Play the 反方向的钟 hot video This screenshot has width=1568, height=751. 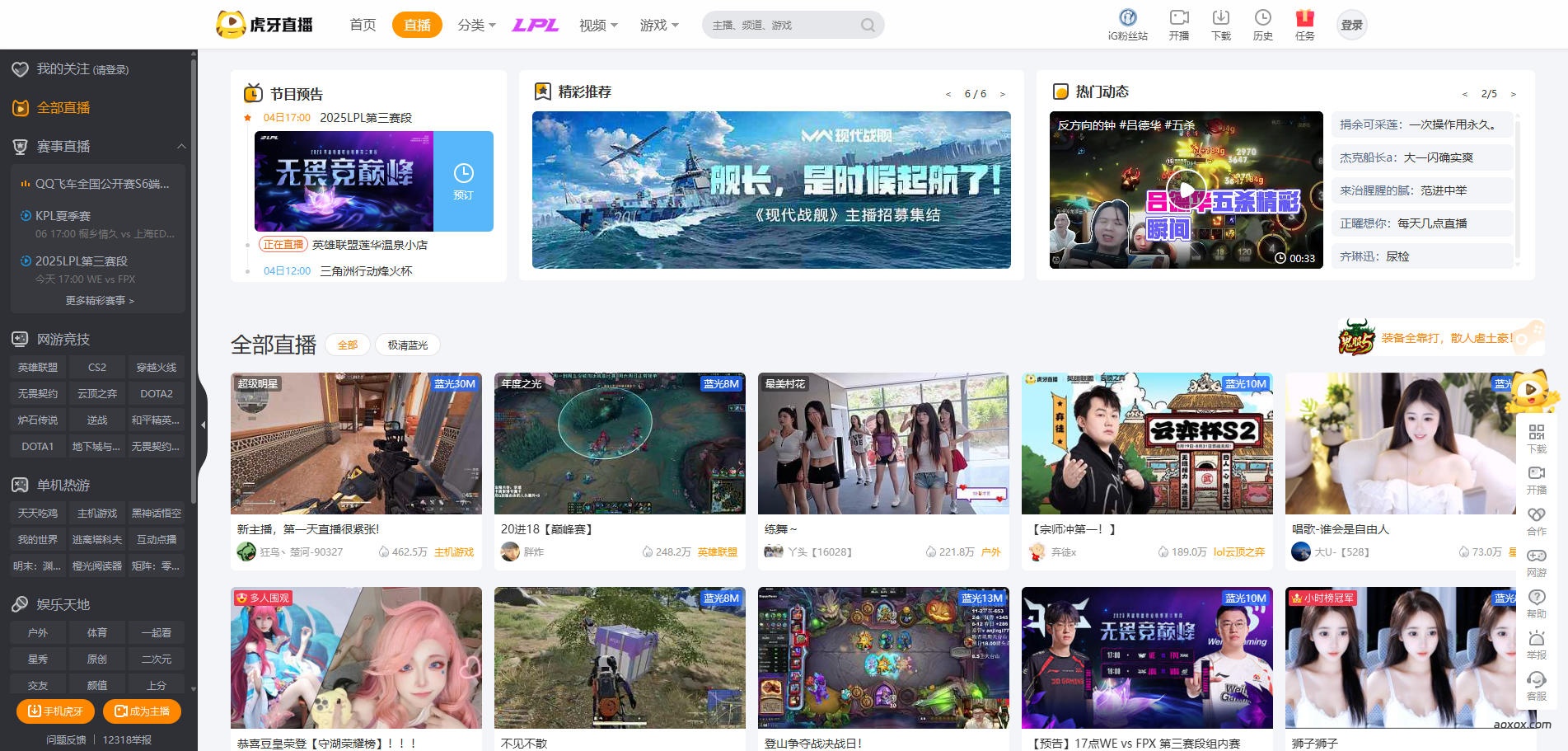[1187, 190]
